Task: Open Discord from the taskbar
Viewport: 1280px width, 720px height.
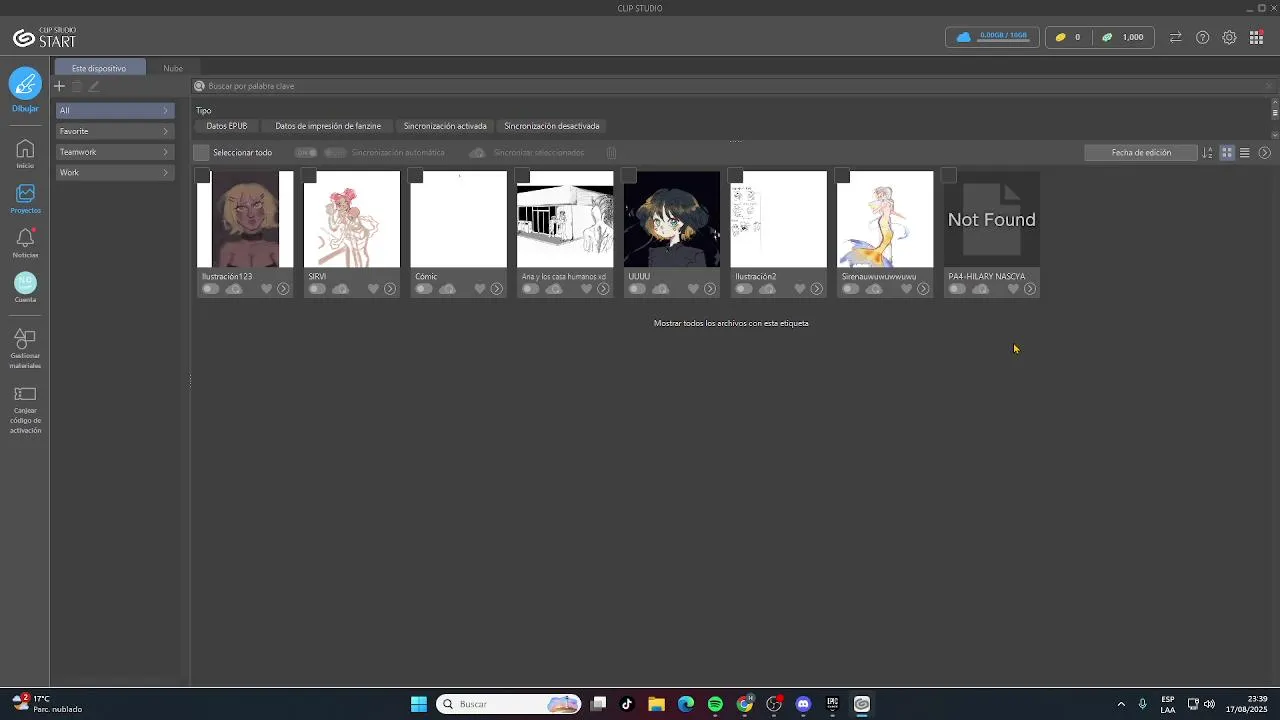Action: (803, 704)
